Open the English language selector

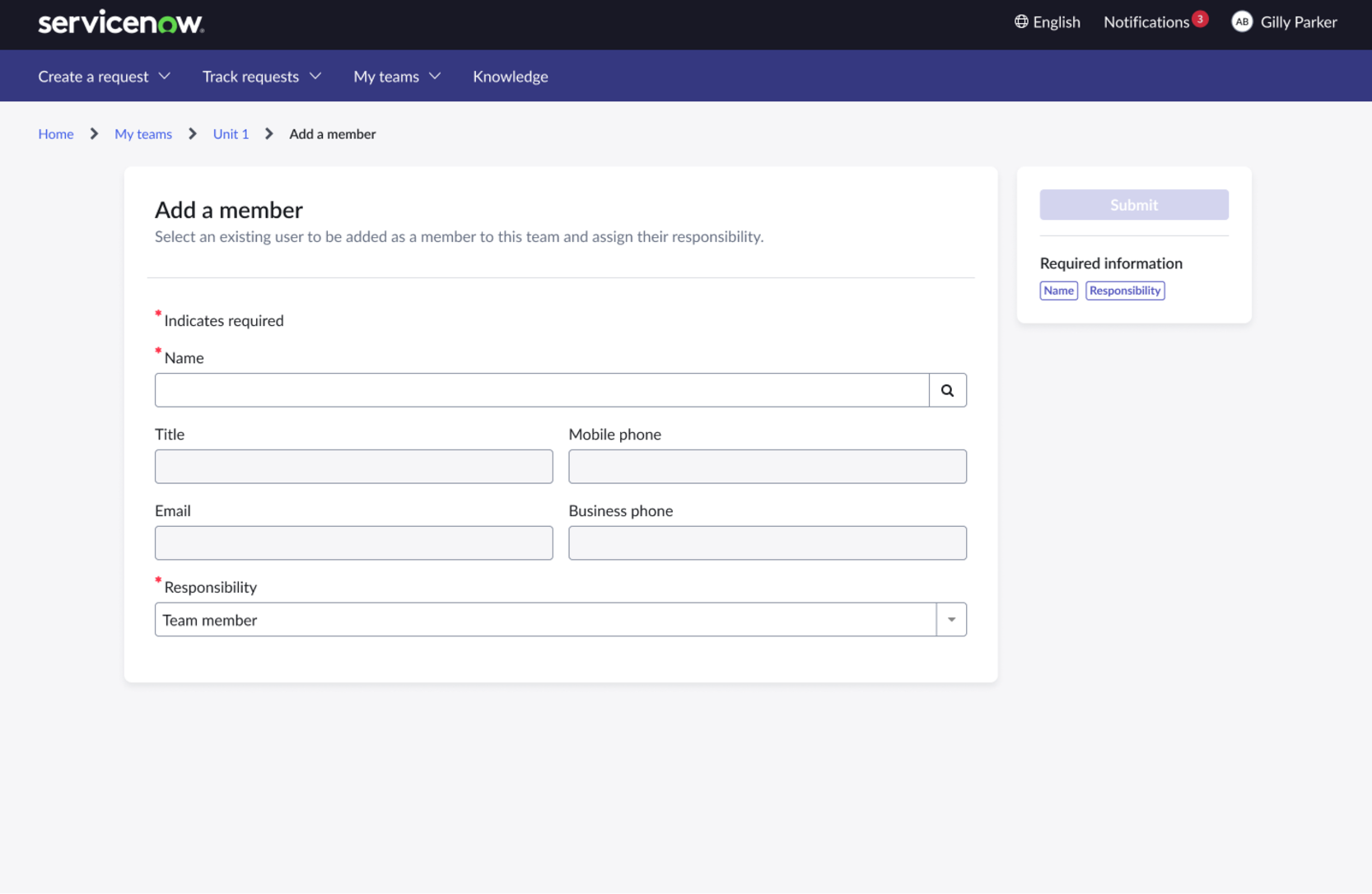click(x=1048, y=22)
